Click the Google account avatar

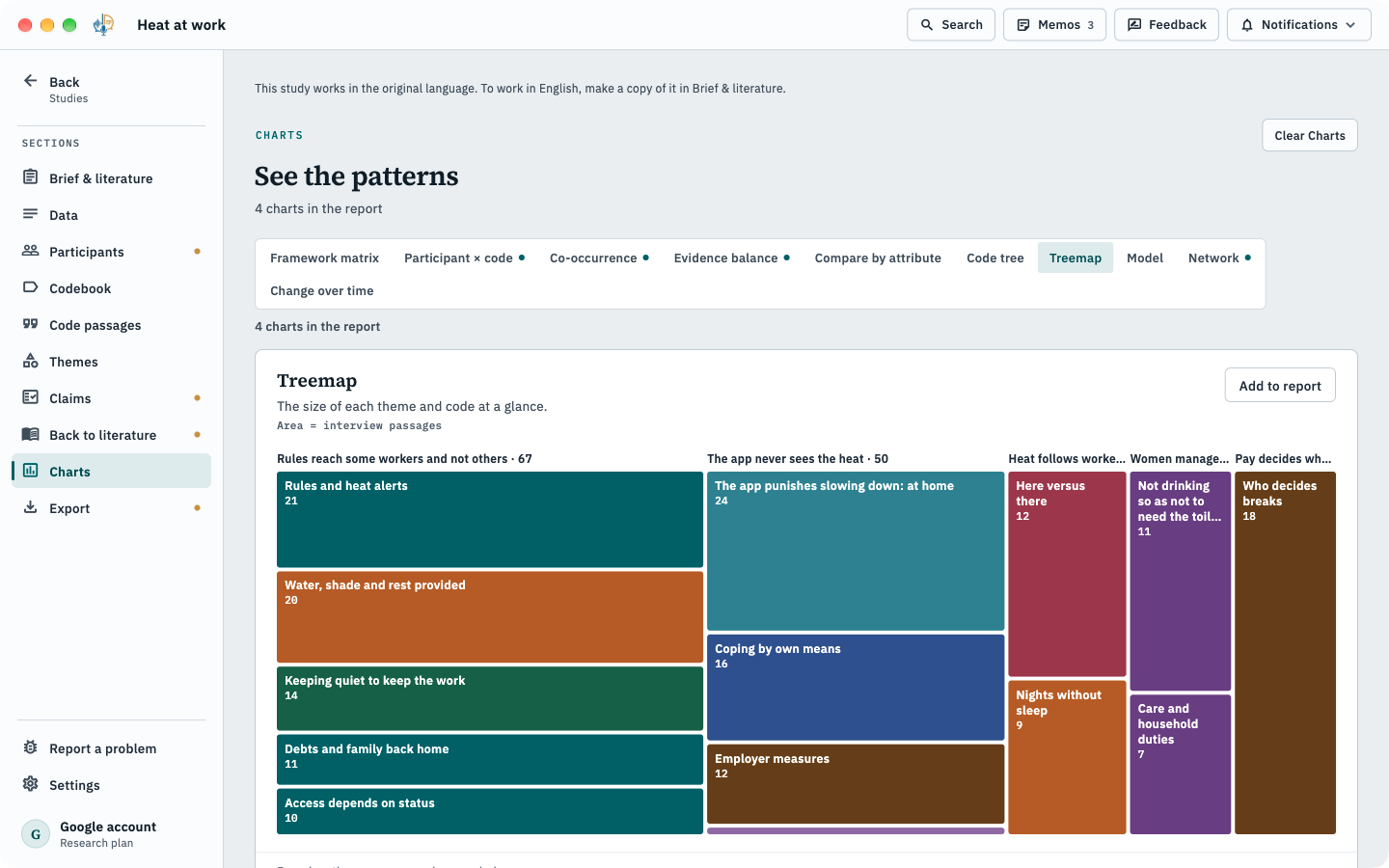pos(36,834)
